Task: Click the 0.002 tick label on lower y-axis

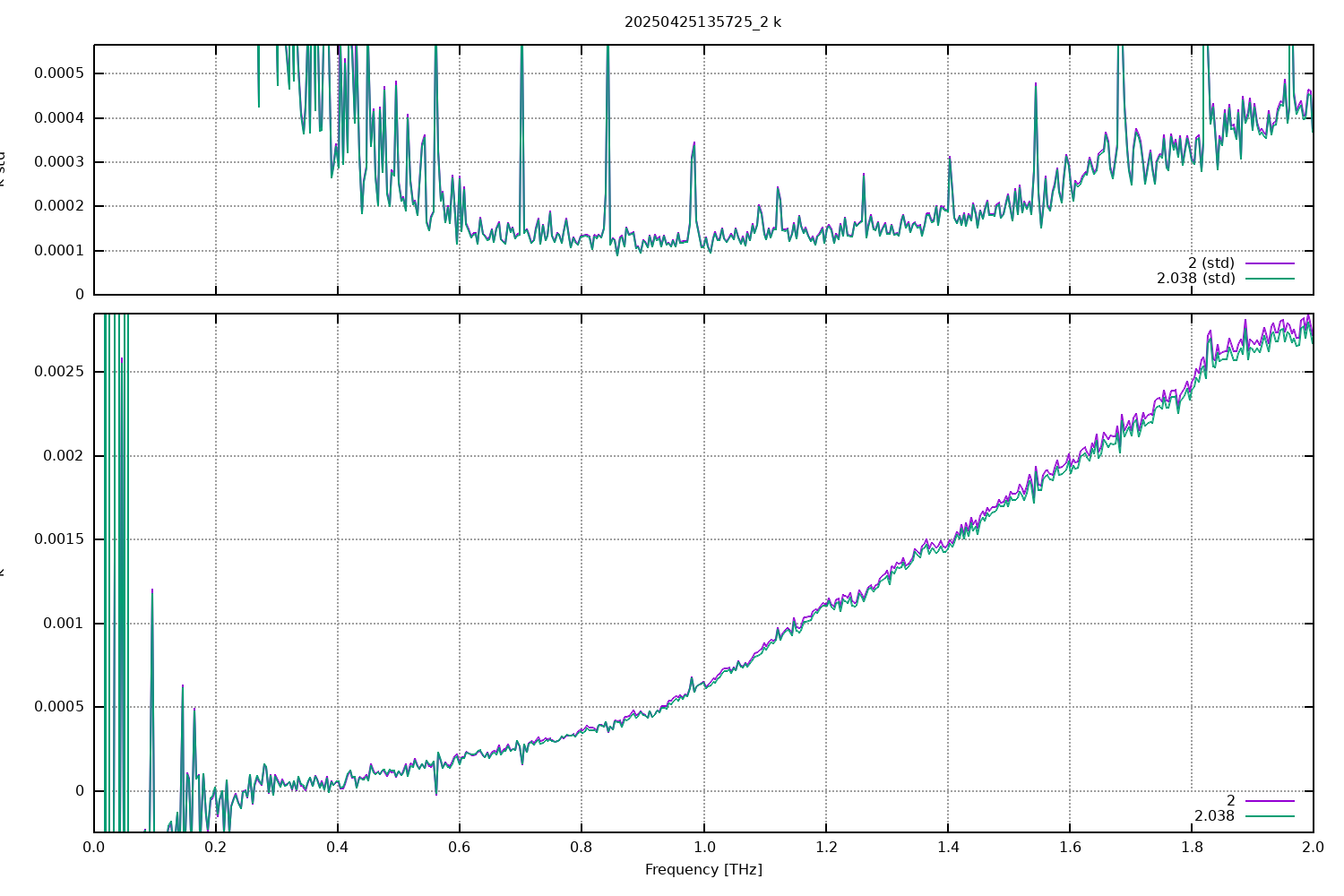Action: click(64, 456)
